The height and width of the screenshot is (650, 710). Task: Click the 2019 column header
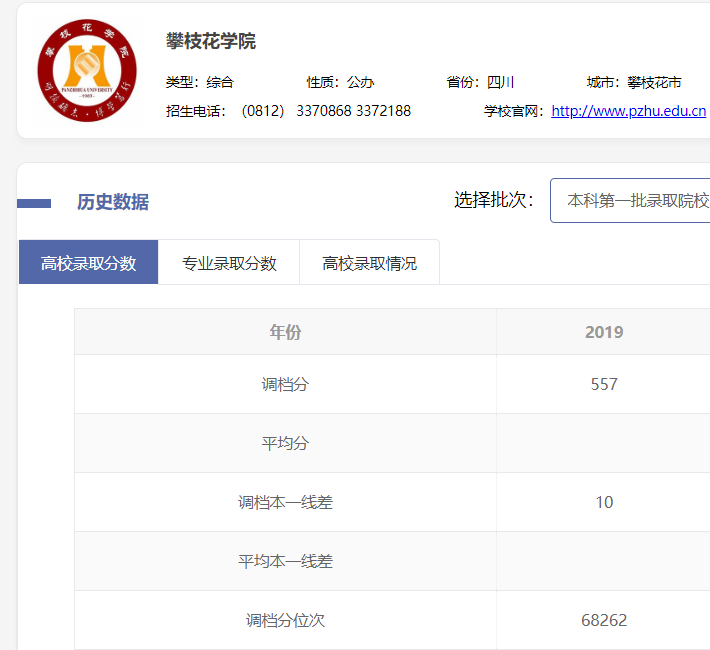click(x=604, y=332)
